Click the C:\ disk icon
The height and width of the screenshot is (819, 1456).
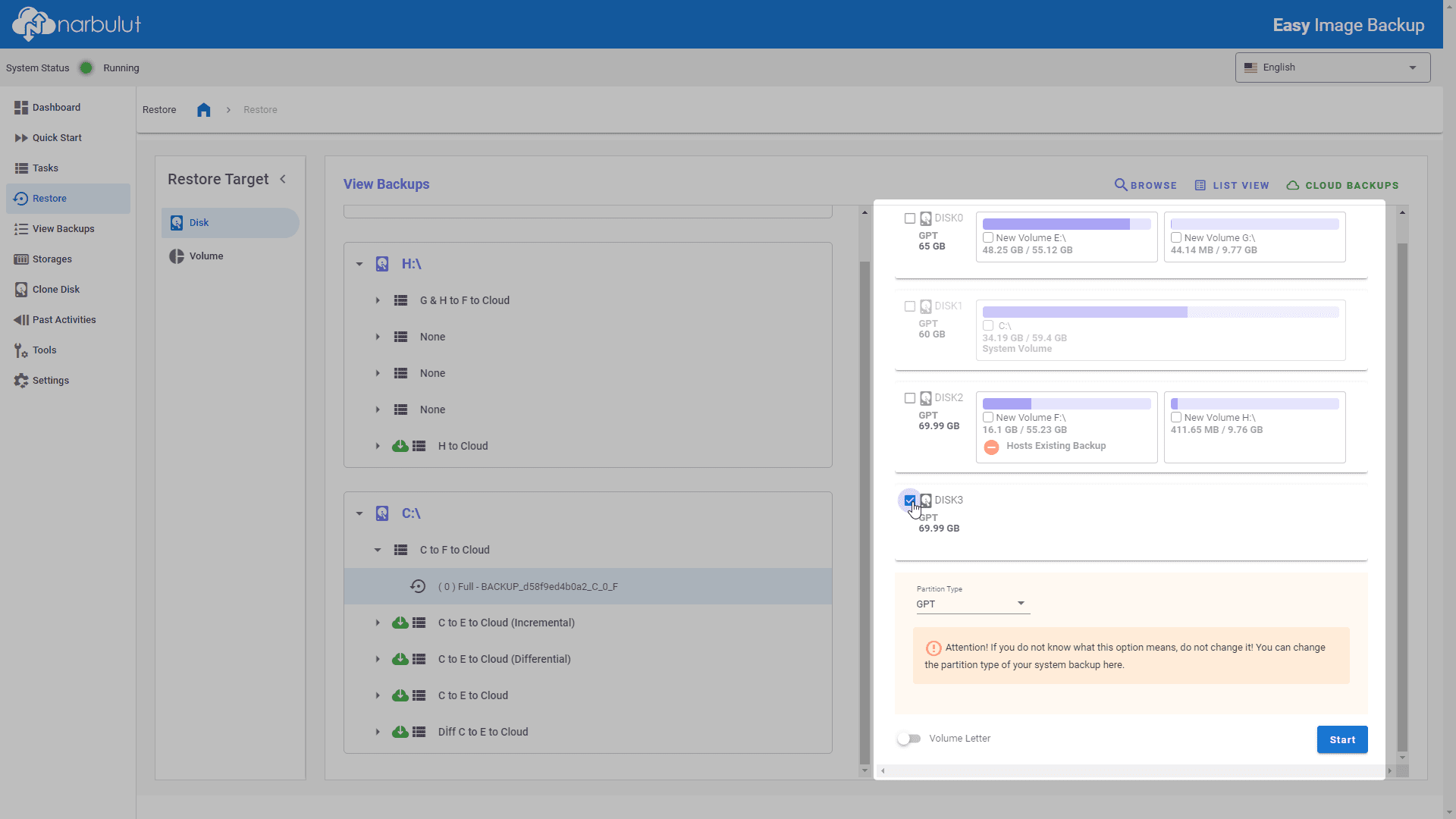pos(382,513)
